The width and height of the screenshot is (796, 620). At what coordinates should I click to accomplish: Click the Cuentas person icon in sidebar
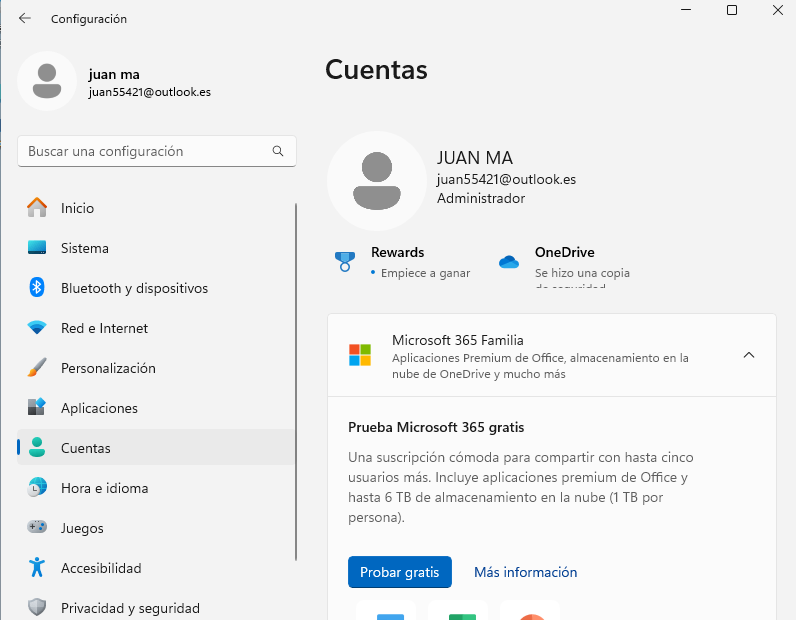tap(37, 447)
